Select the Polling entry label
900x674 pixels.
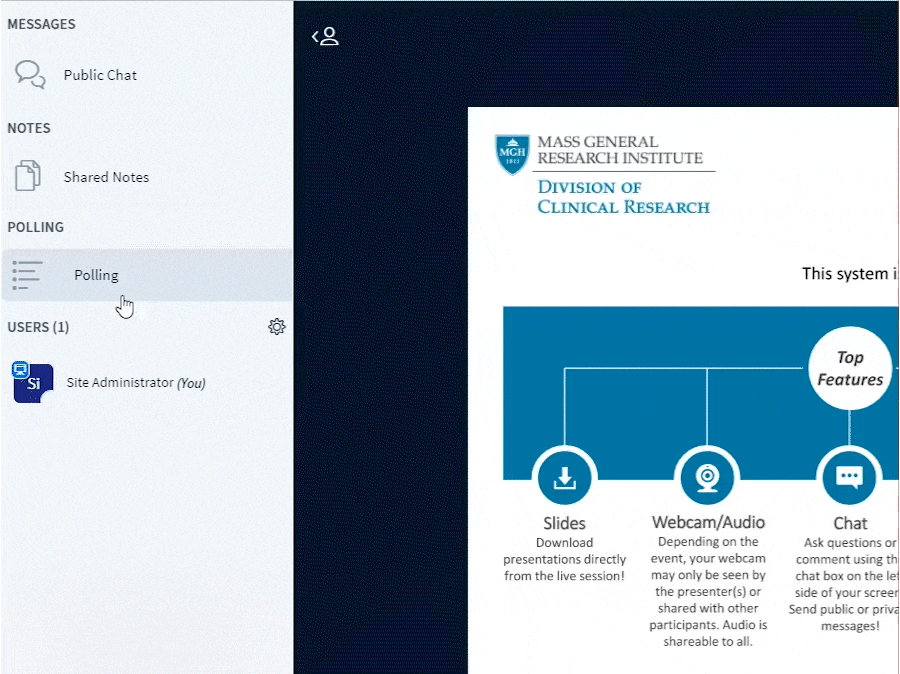(96, 275)
